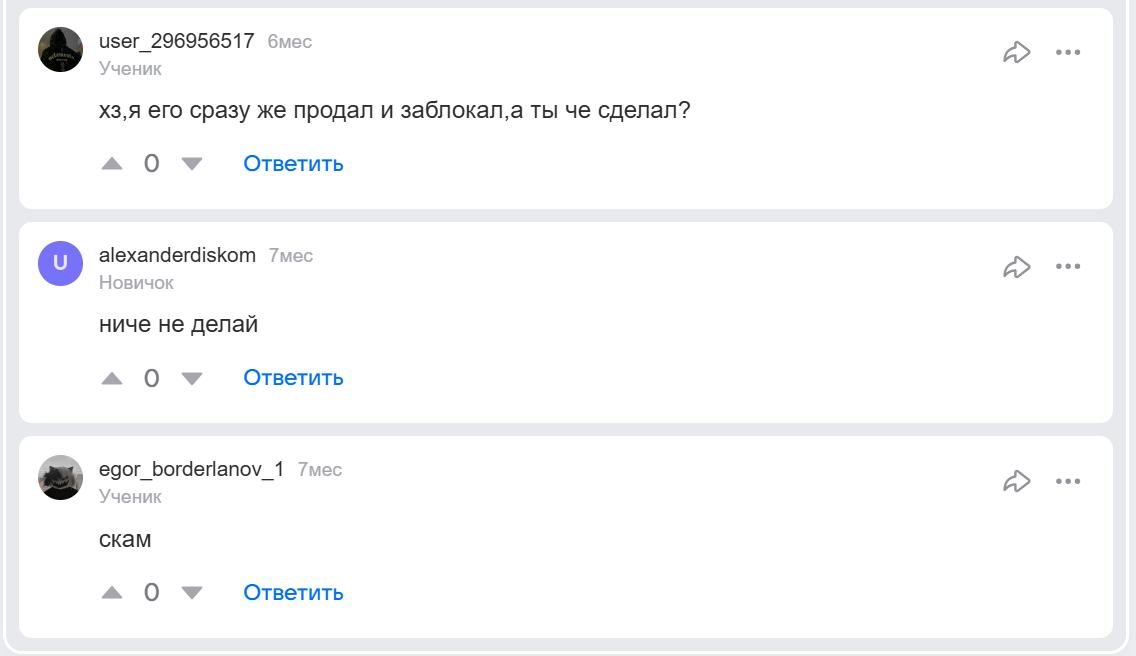Share egor_borderlanov_1's comment via arrow icon
The height and width of the screenshot is (656, 1136).
pyautogui.click(x=1016, y=482)
